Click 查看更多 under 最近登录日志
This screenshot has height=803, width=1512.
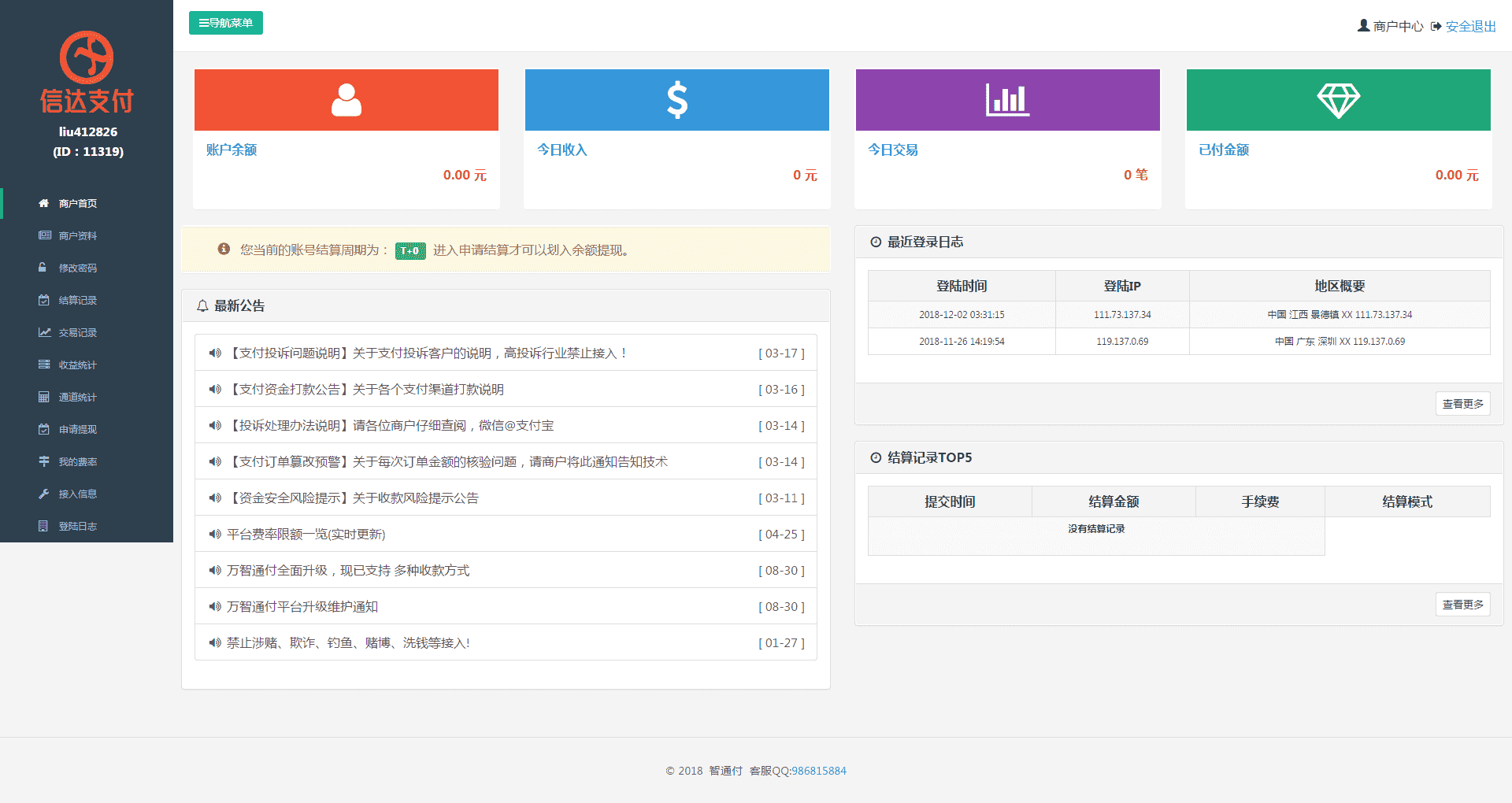tap(1462, 404)
